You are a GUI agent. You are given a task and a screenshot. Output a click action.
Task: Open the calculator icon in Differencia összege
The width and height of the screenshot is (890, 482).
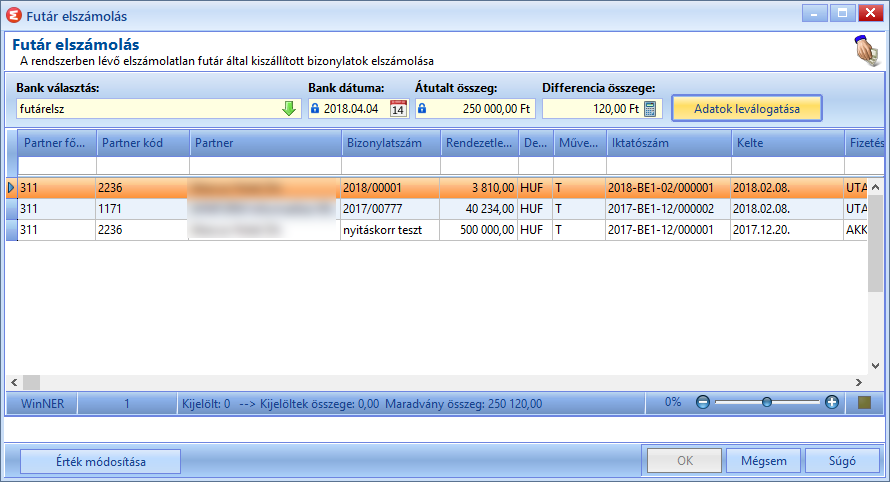click(x=650, y=108)
